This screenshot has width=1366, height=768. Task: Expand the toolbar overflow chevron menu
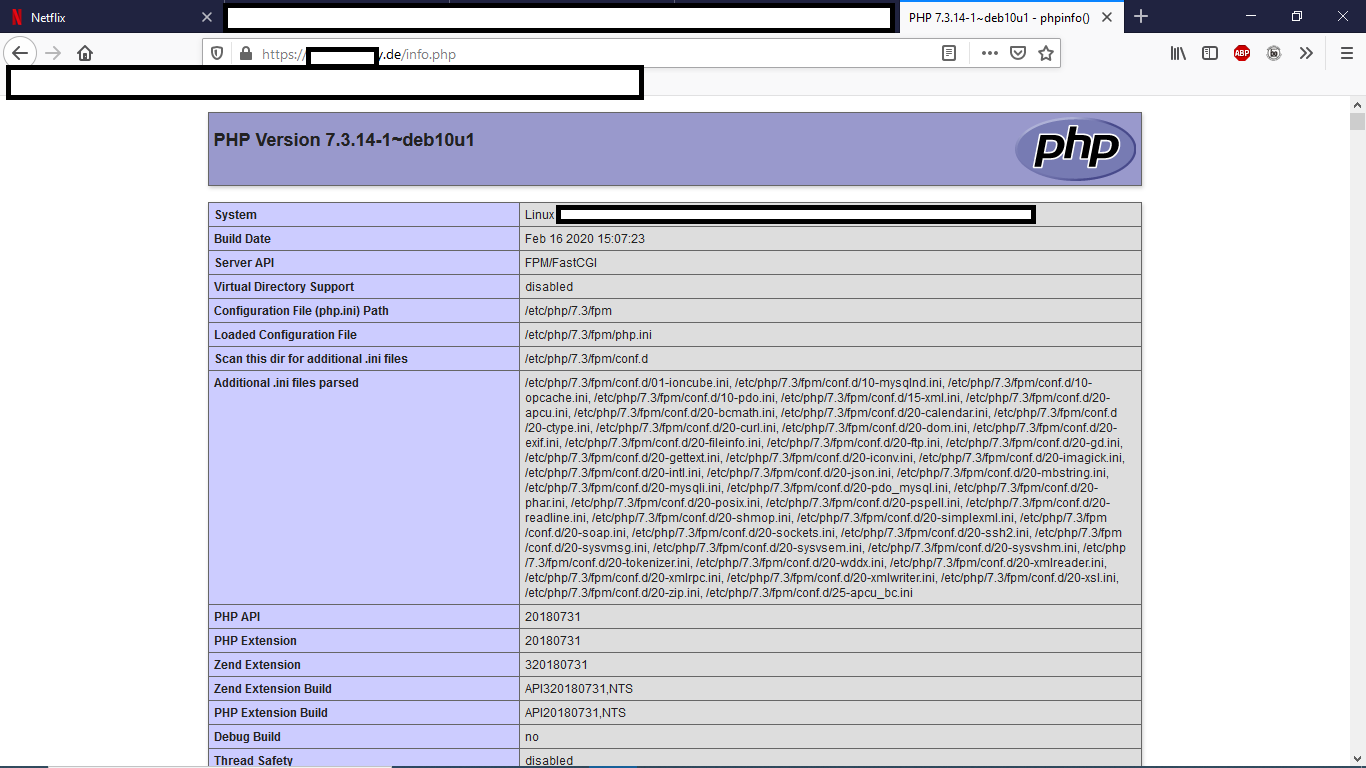pyautogui.click(x=1306, y=54)
